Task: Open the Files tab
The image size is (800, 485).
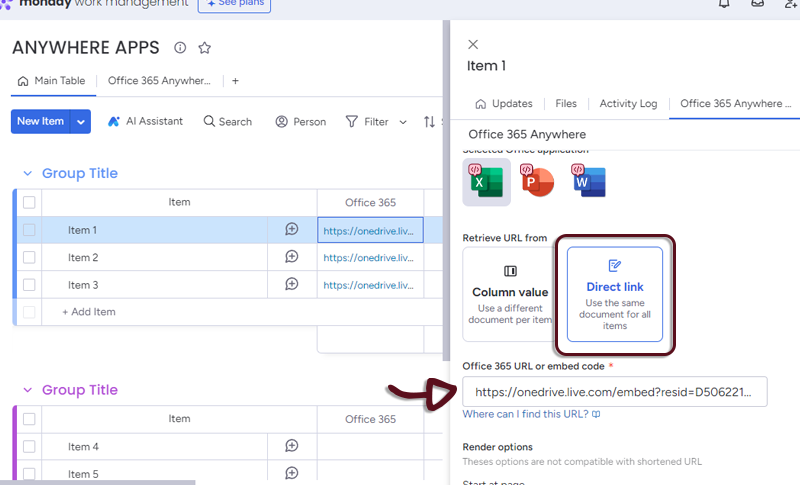Action: (x=566, y=104)
